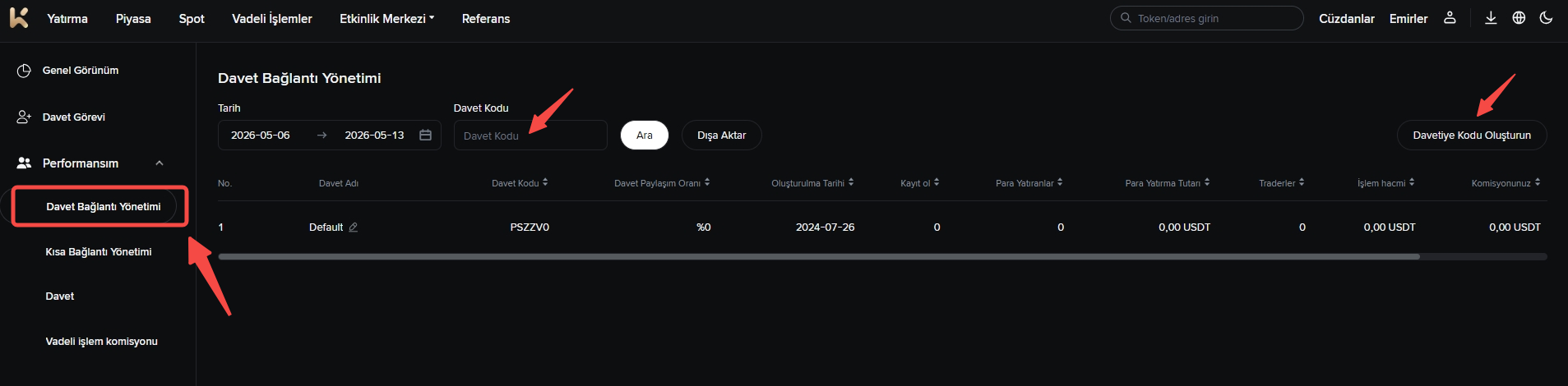Image resolution: width=1568 pixels, height=386 pixels.
Task: Click the Davet Görevi person icon
Action: tap(24, 117)
